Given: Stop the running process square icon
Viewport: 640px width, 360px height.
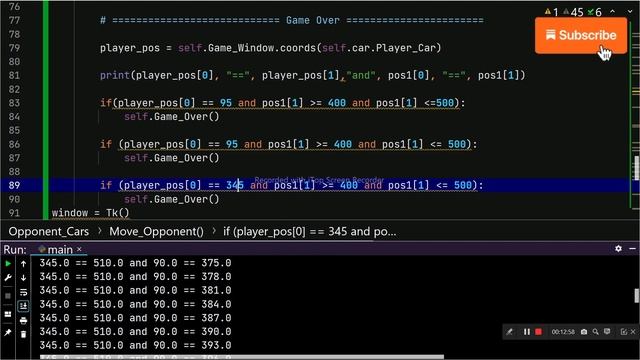Looking at the screenshot, I should 8,296.
